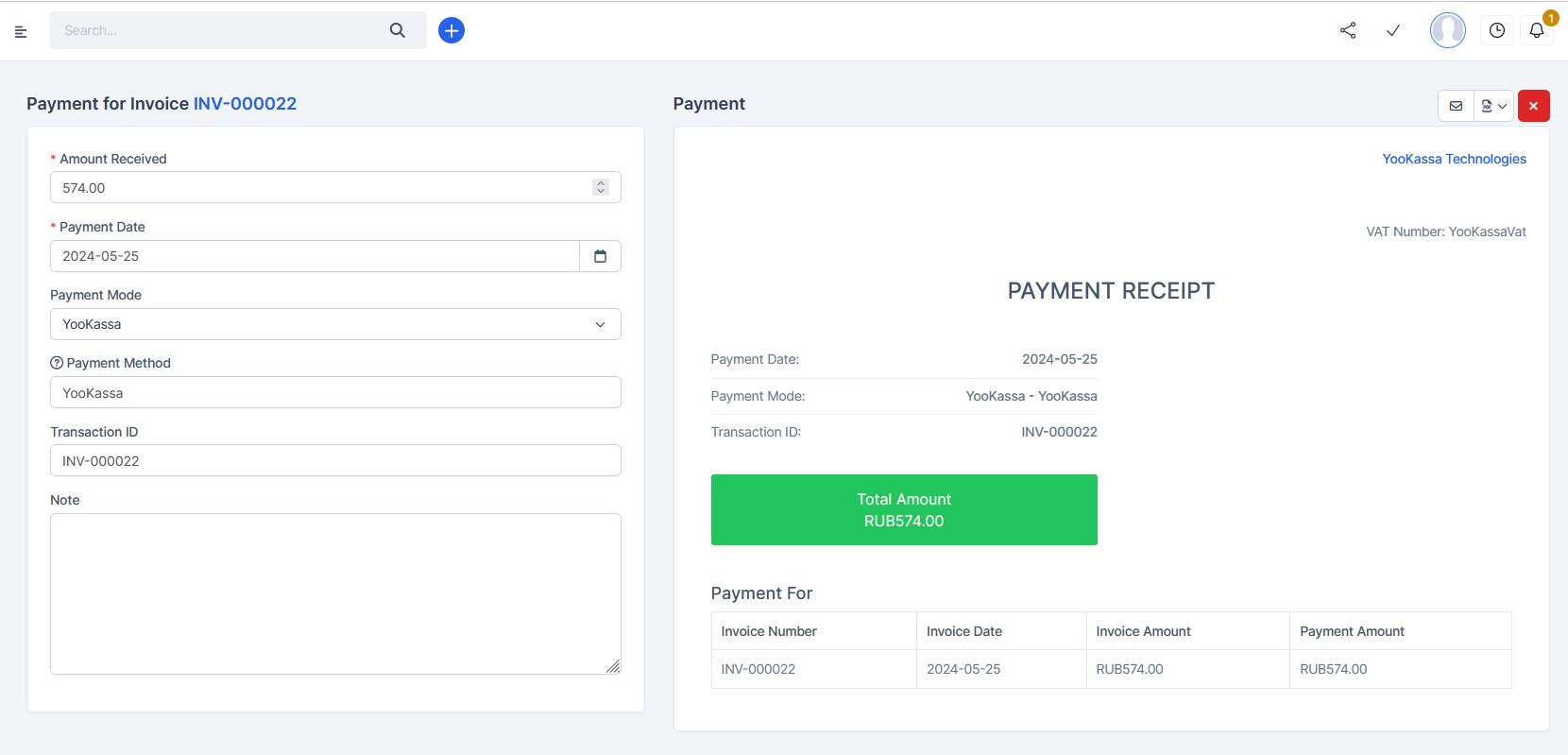1568x755 pixels.
Task: Open your user profile avatar
Action: point(1447,29)
